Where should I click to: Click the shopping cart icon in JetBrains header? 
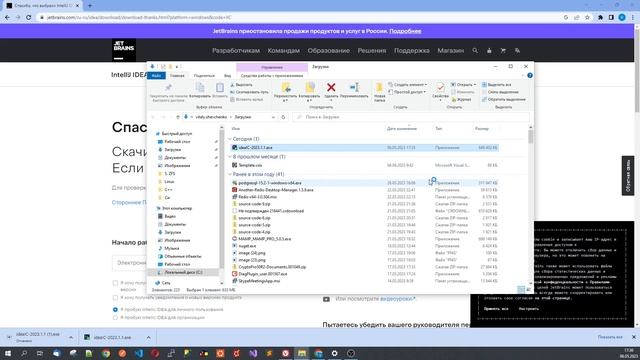(503, 51)
